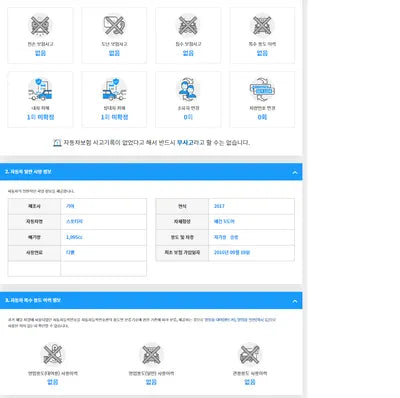
Task: Collapse section 2 vehicle general specifications
Action: click(295, 172)
